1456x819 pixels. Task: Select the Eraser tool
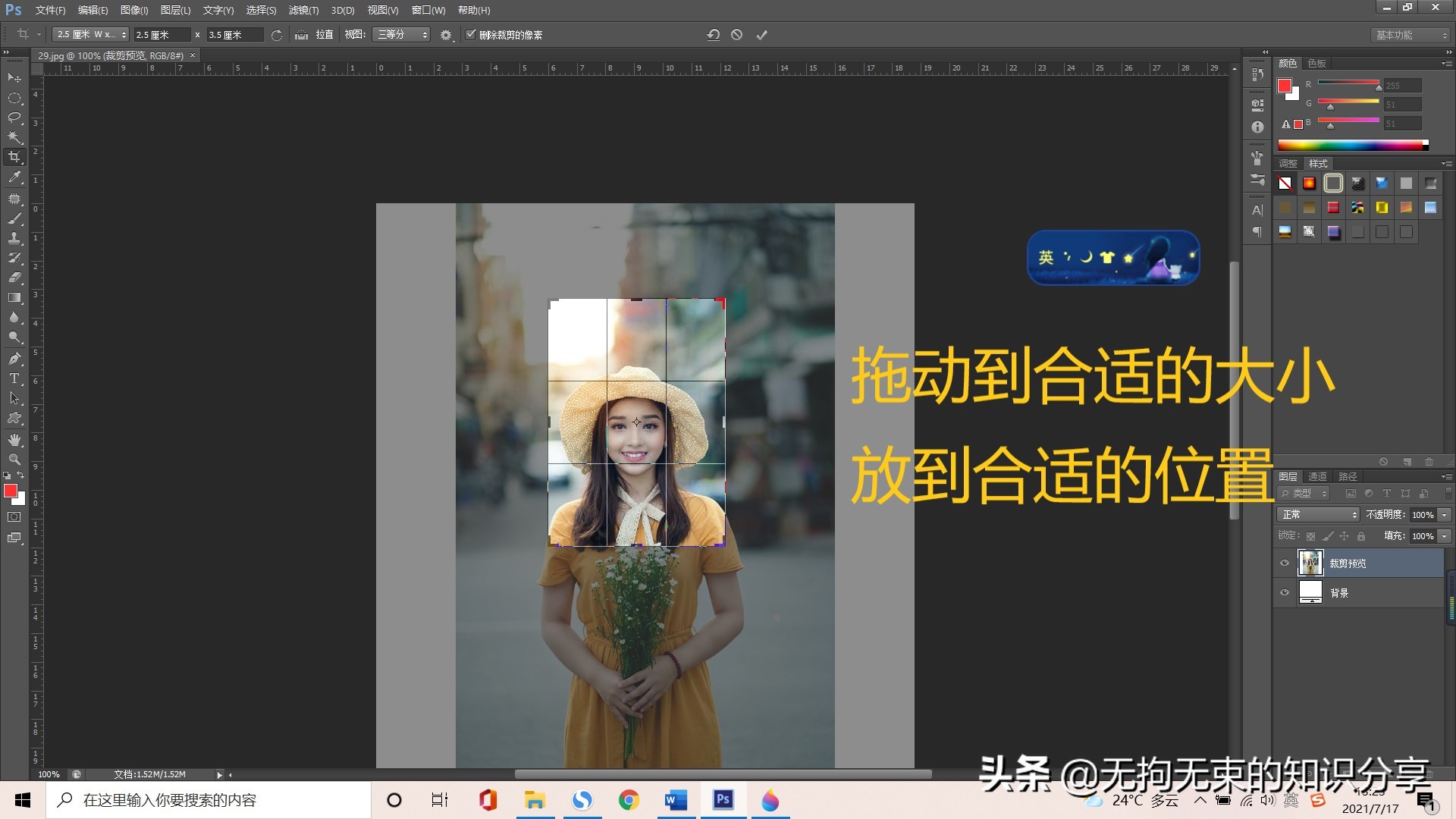14,277
